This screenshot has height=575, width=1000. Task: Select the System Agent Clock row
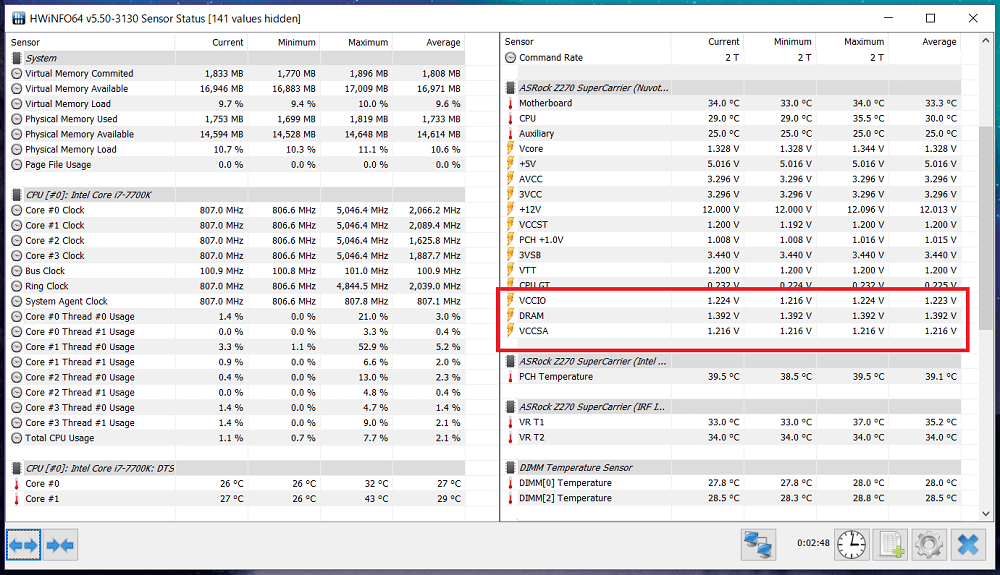(237, 301)
